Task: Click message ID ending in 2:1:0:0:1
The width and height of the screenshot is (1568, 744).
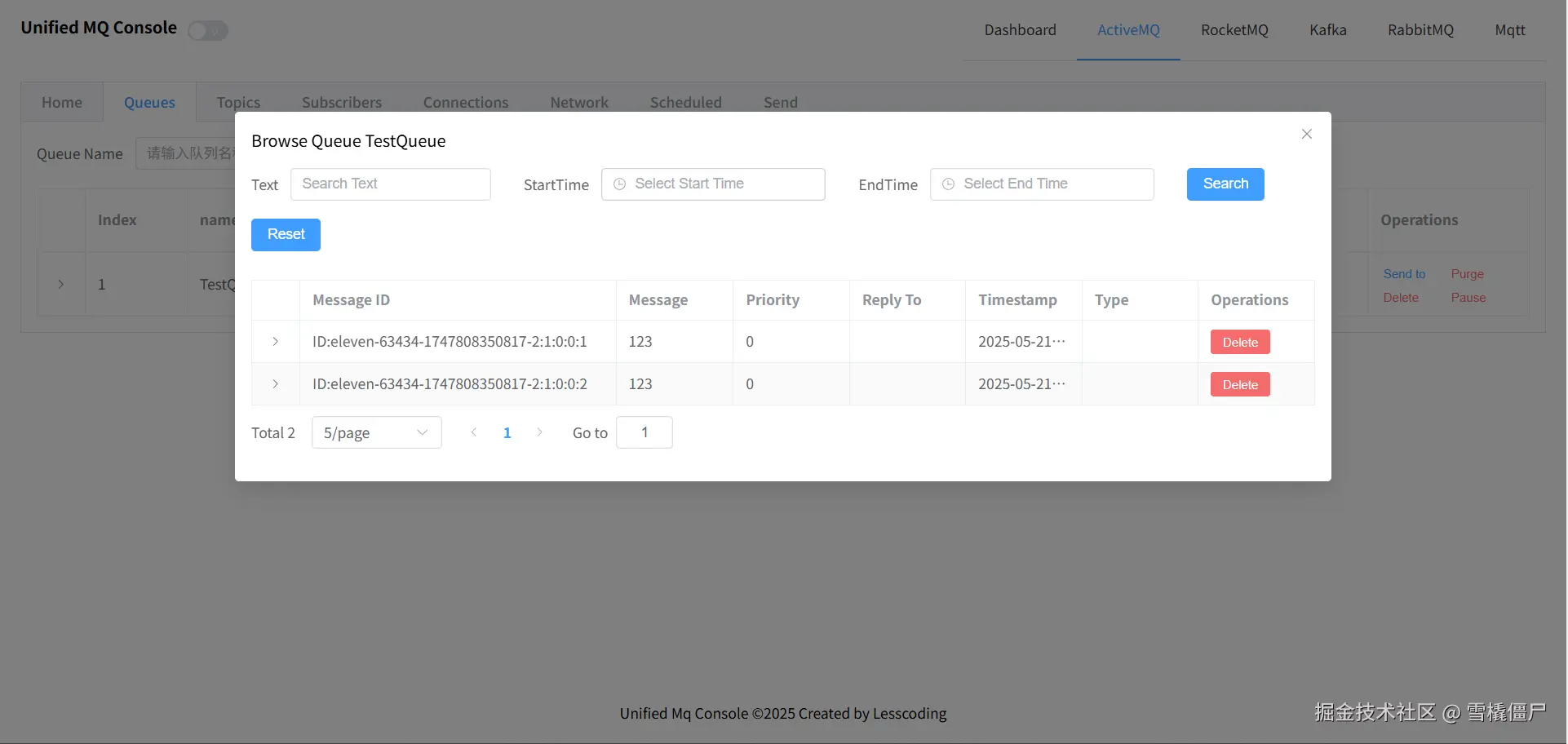Action: (450, 342)
